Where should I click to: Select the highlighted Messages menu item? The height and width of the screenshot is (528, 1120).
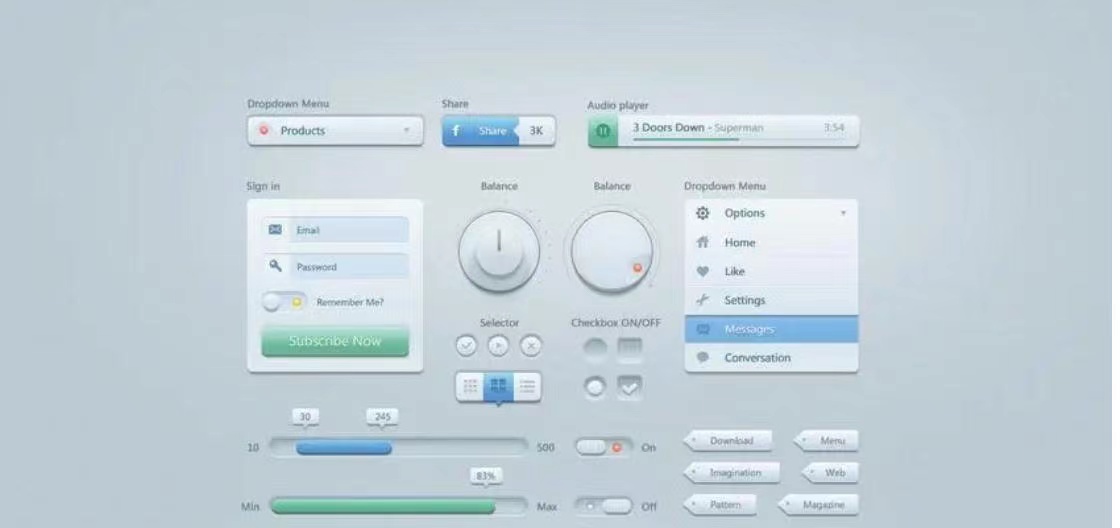pos(771,329)
